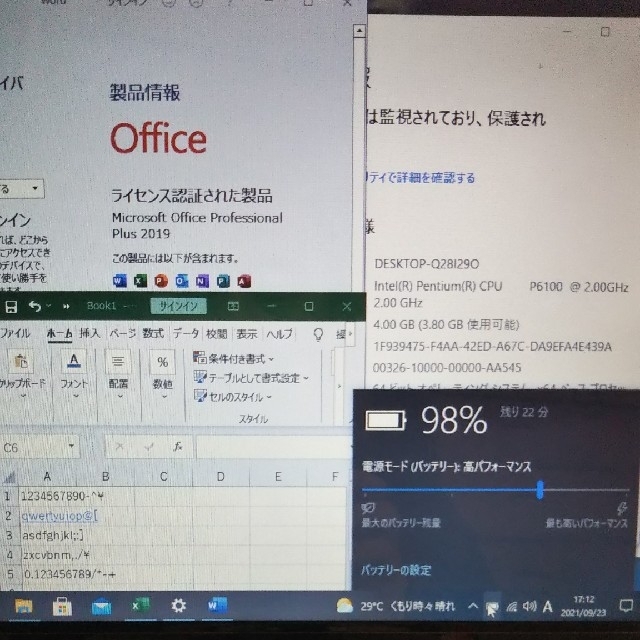This screenshot has width=640, height=640.
Task: Switch to the 校閲 ribbon tab
Action: pyautogui.click(x=216, y=334)
